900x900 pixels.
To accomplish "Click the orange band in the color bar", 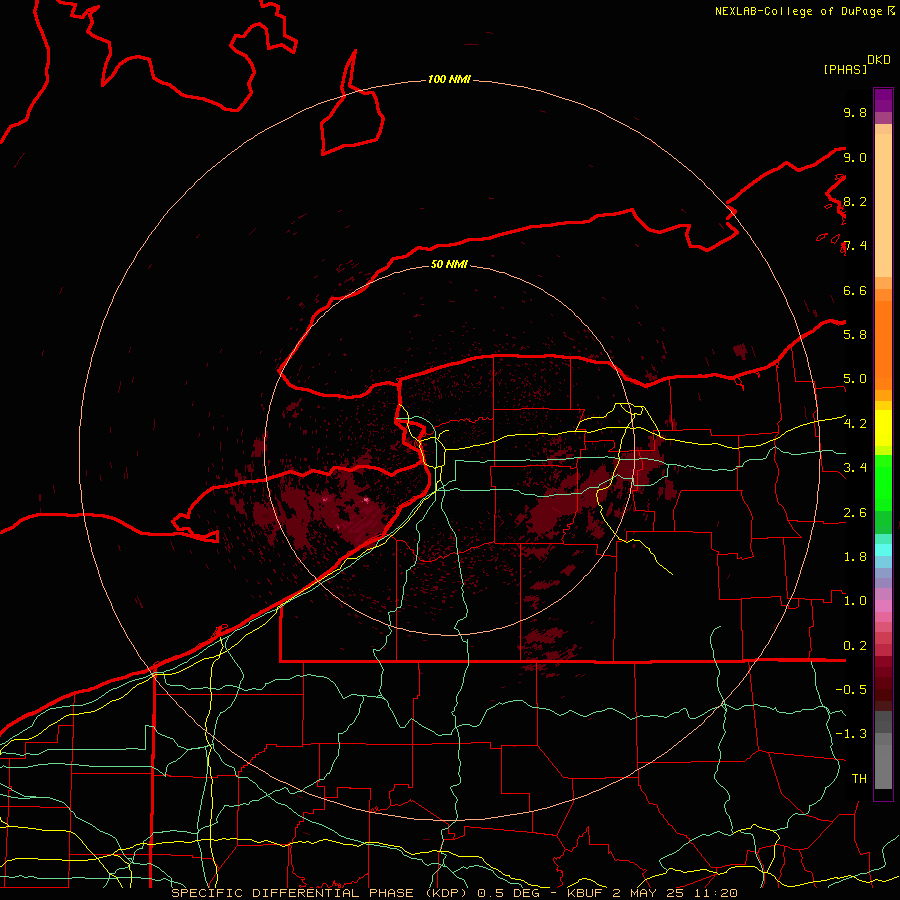I will click(x=883, y=340).
